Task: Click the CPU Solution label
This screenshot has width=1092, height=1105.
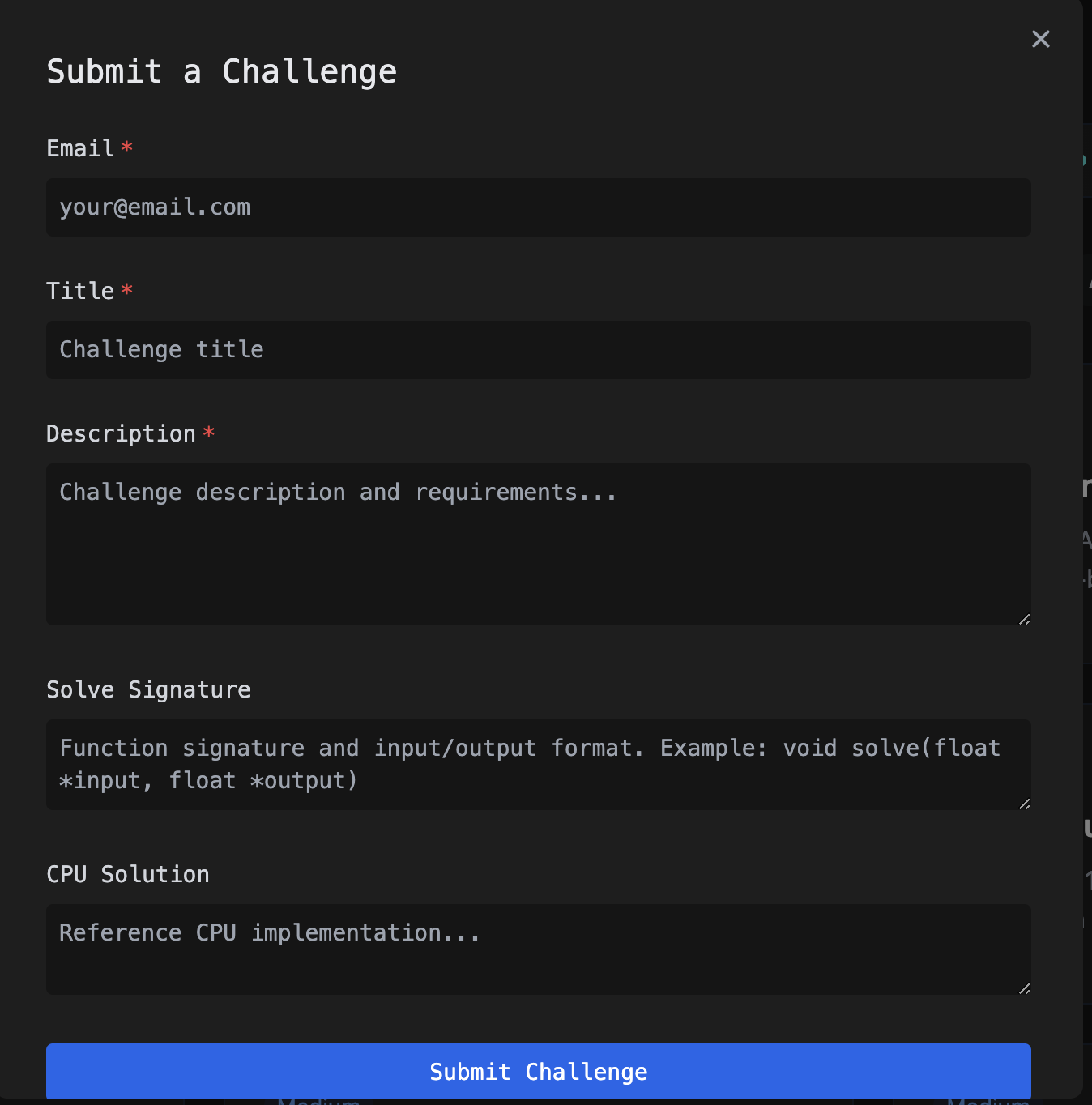Action: (128, 874)
